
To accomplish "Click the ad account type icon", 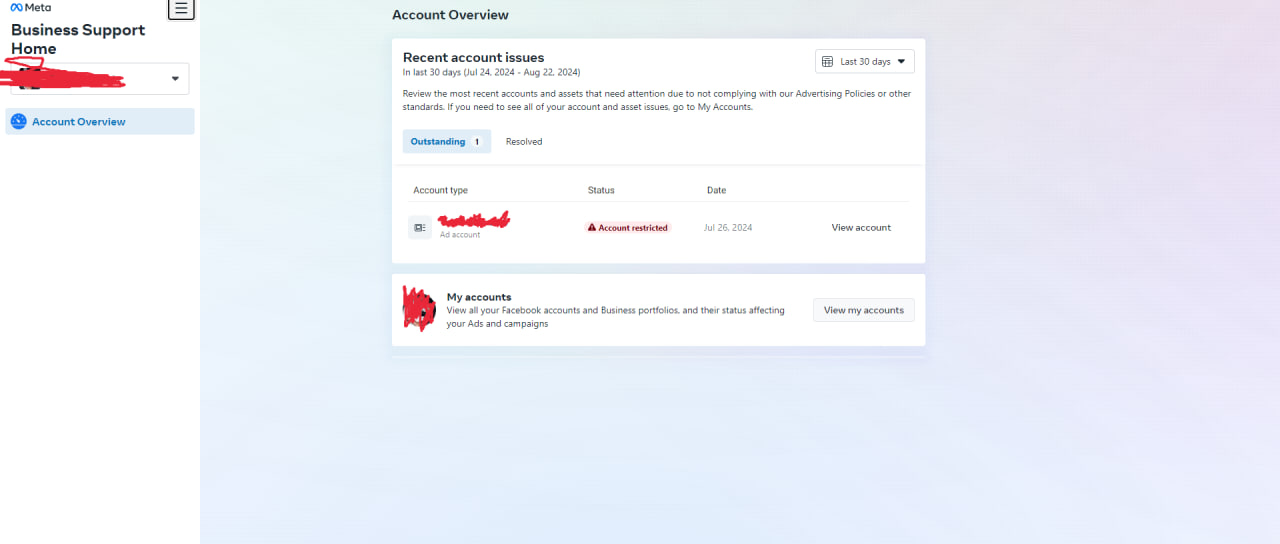I will [420, 228].
